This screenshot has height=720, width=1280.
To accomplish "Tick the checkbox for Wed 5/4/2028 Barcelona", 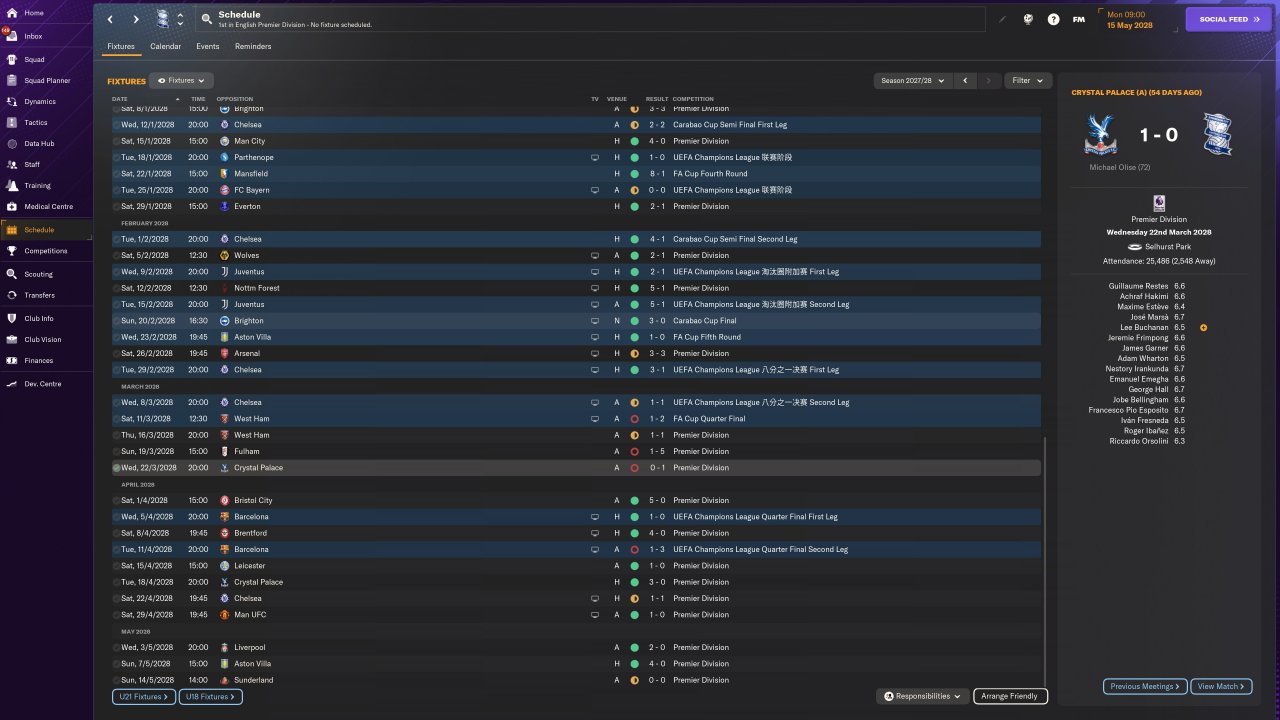I will [116, 517].
